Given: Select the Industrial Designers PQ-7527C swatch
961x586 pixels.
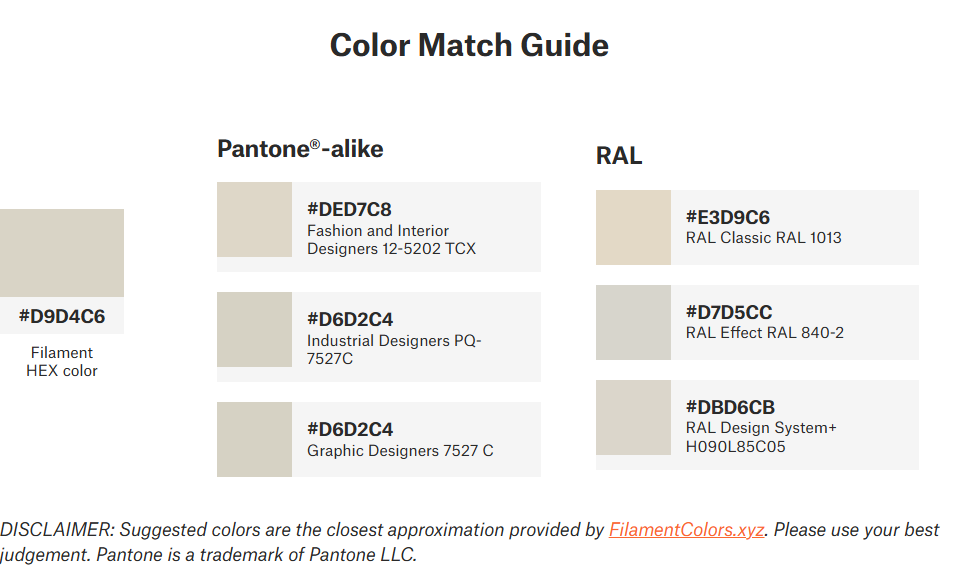Looking at the screenshot, I should pyautogui.click(x=254, y=329).
